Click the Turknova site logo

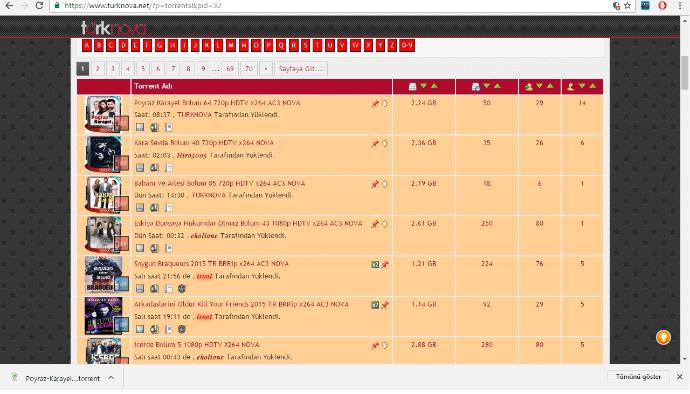click(114, 28)
